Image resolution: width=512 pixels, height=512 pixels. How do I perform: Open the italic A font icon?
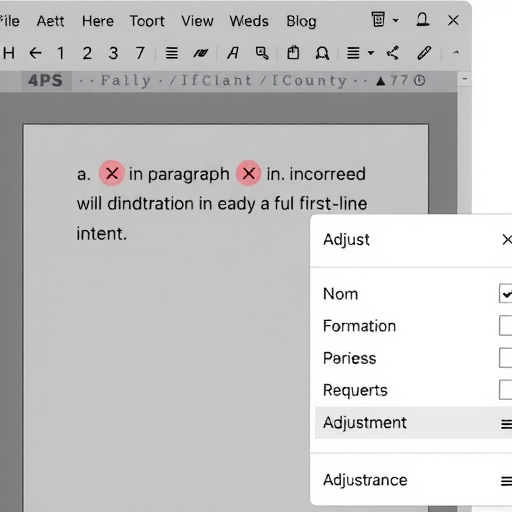233,53
